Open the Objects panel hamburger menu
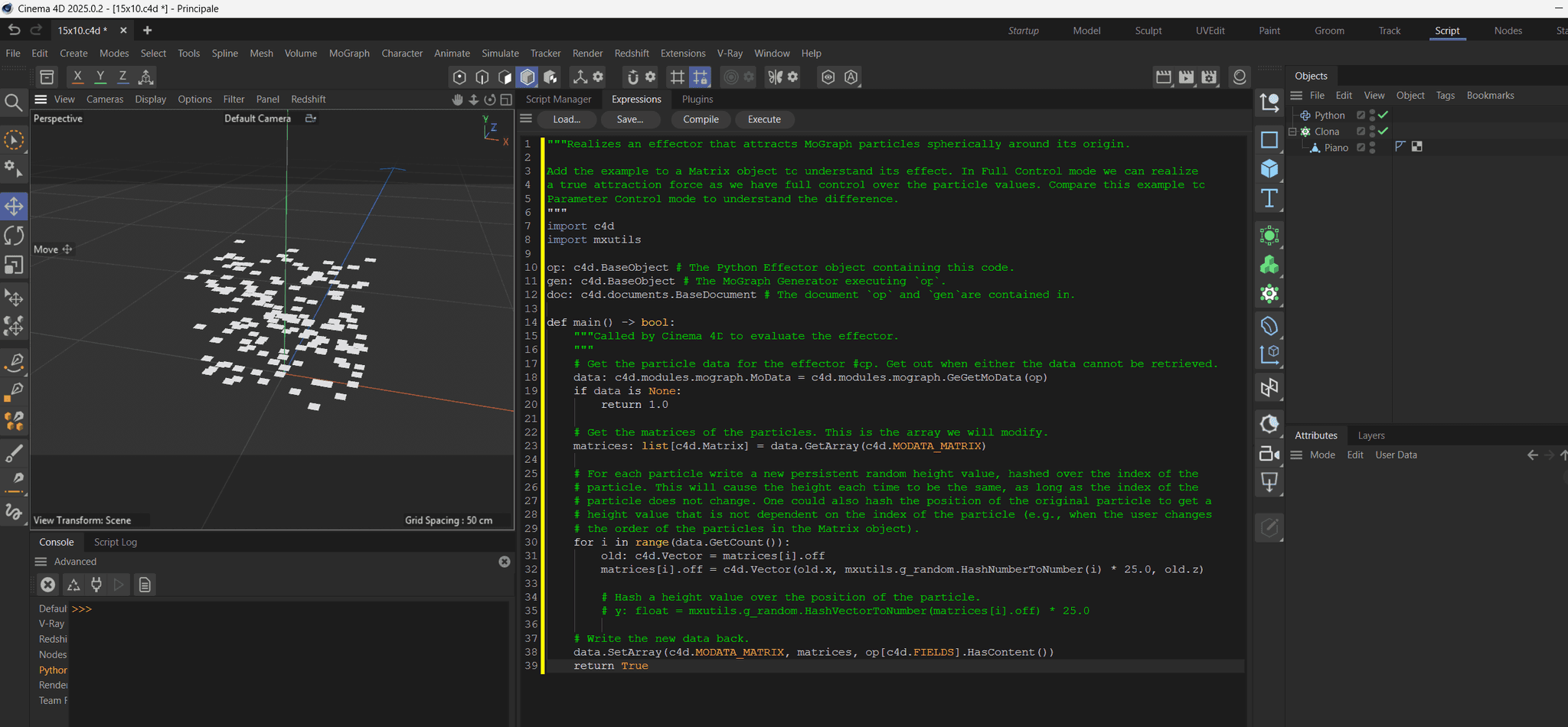The height and width of the screenshot is (727, 1568). [x=1296, y=96]
